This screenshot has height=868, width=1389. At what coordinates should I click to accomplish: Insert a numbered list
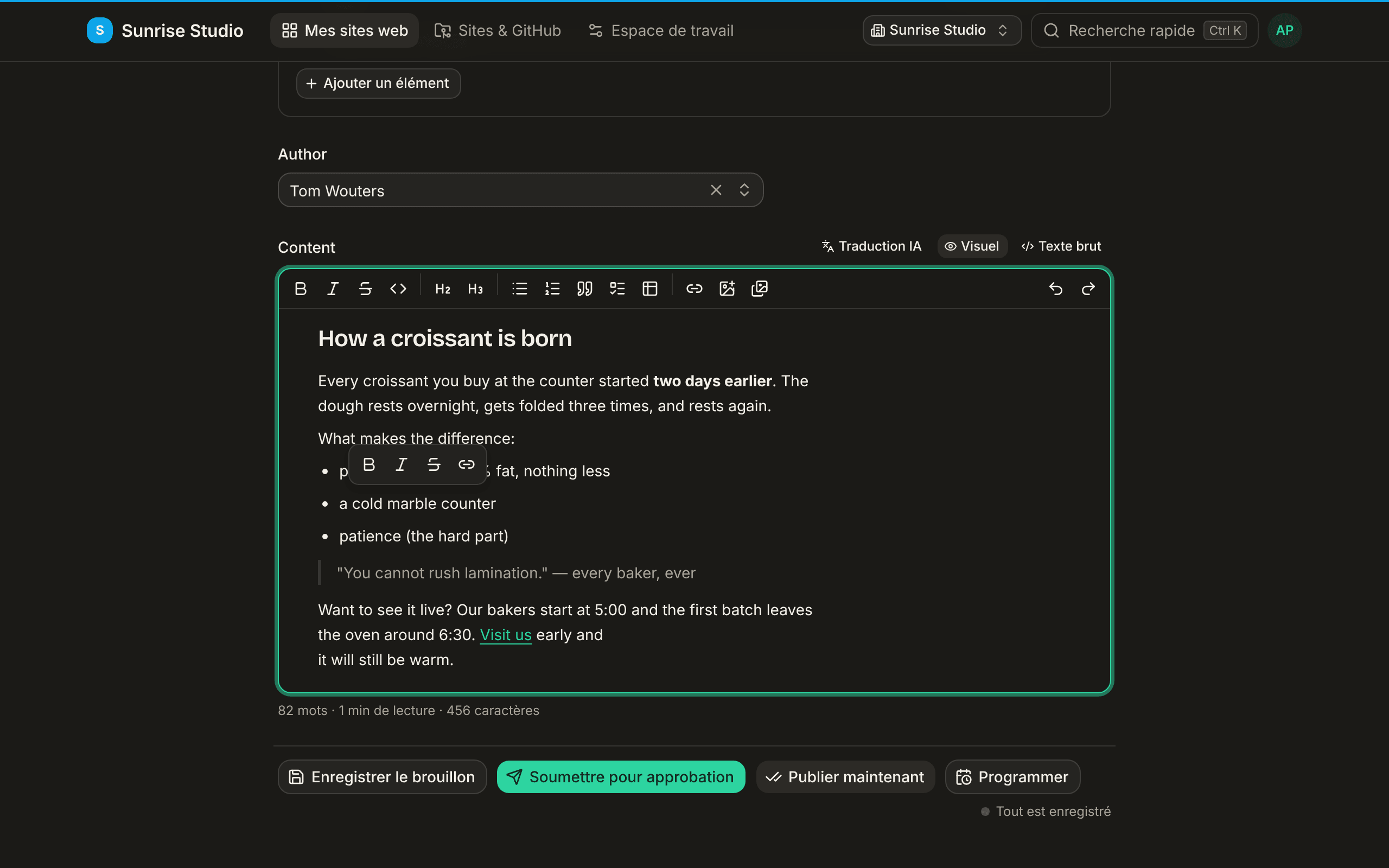(552, 289)
